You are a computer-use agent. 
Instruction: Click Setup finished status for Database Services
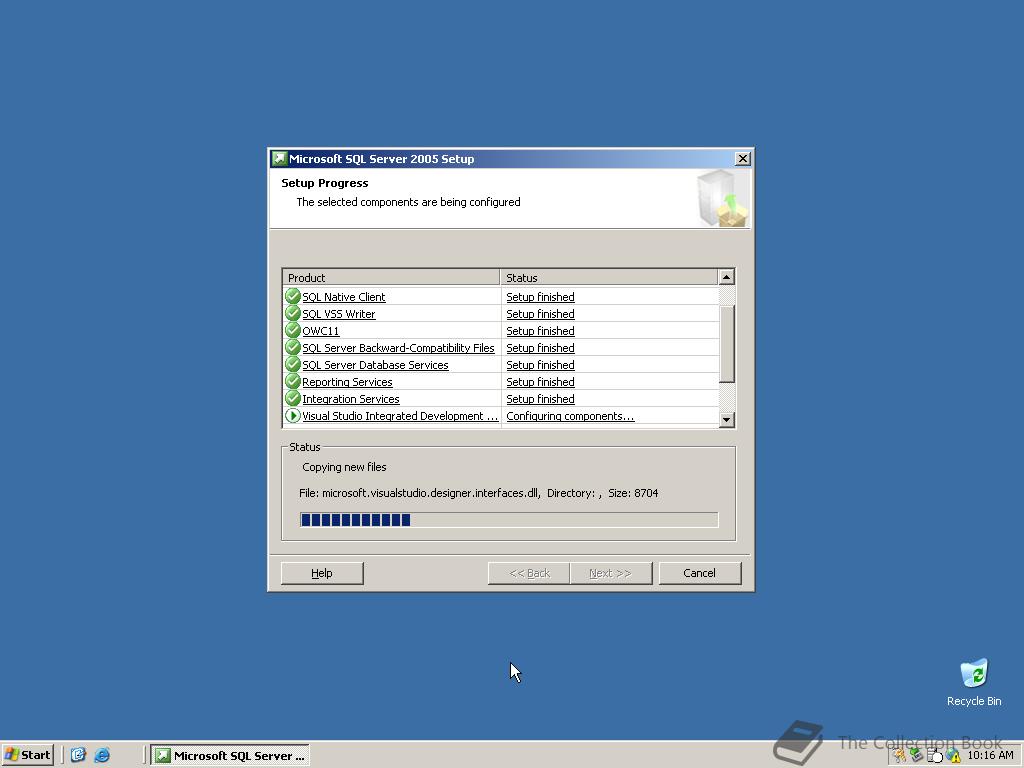coord(540,364)
